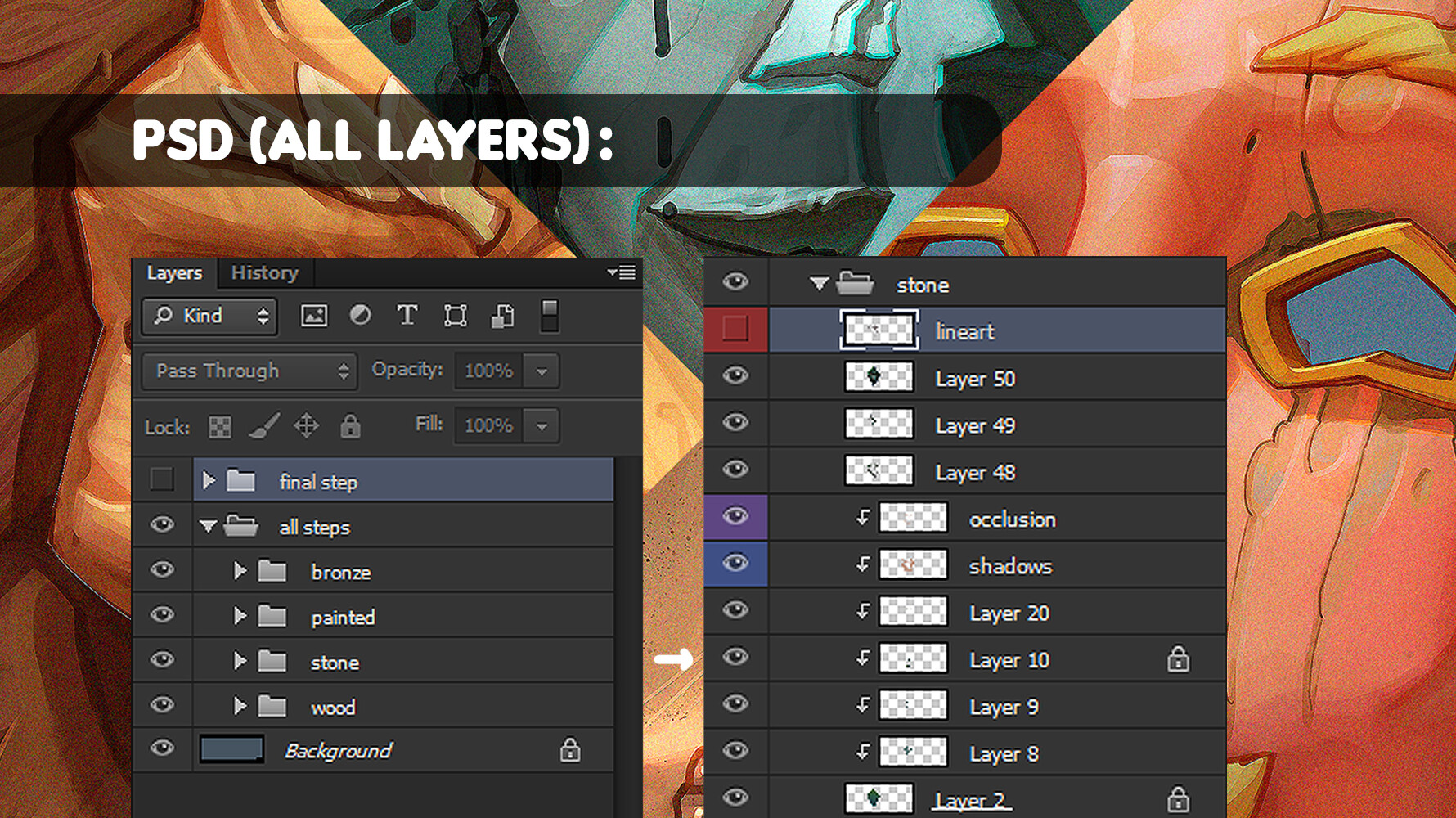Click the Background layer thumbnail
This screenshot has height=818, width=1456.
tap(231, 749)
